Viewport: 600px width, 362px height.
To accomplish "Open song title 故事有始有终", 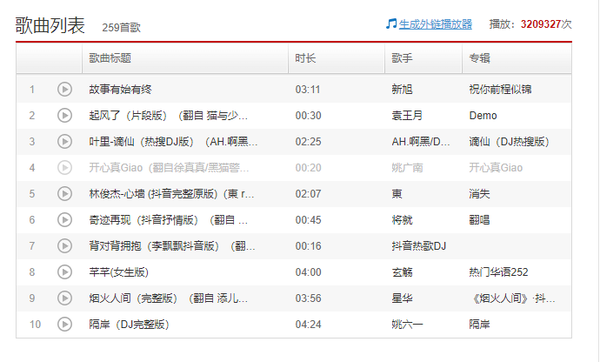I will coord(120,90).
